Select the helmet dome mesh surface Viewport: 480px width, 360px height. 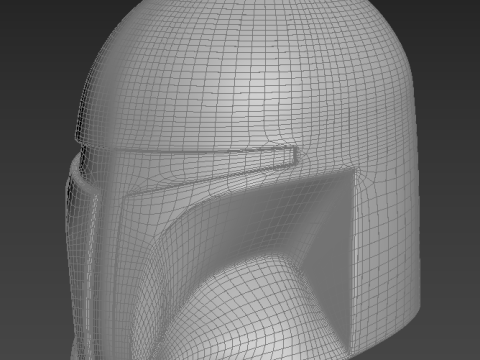click(247, 77)
